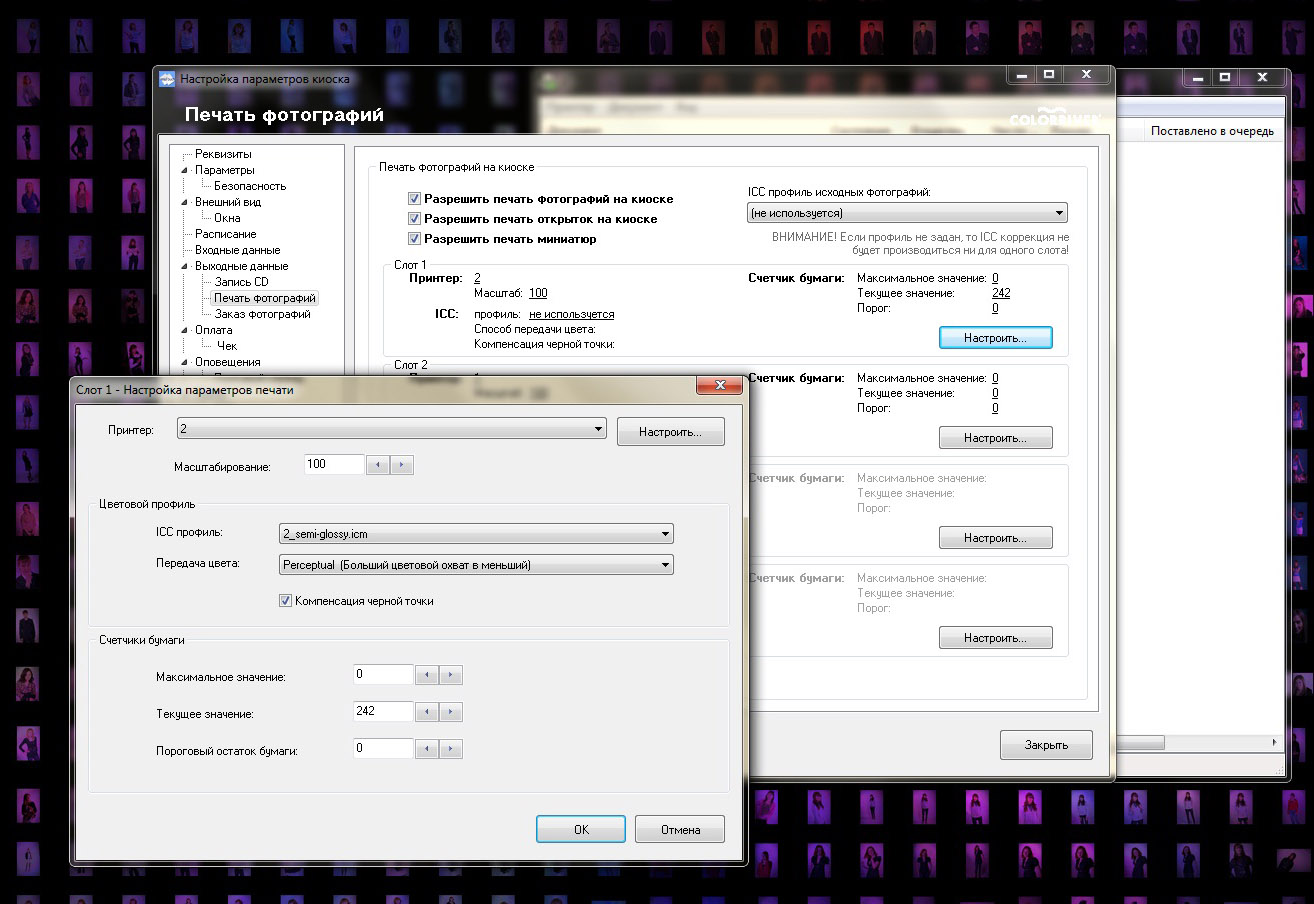Click the kiosk settings window title icon
Screen dimensions: 1314x904
(x=167, y=78)
